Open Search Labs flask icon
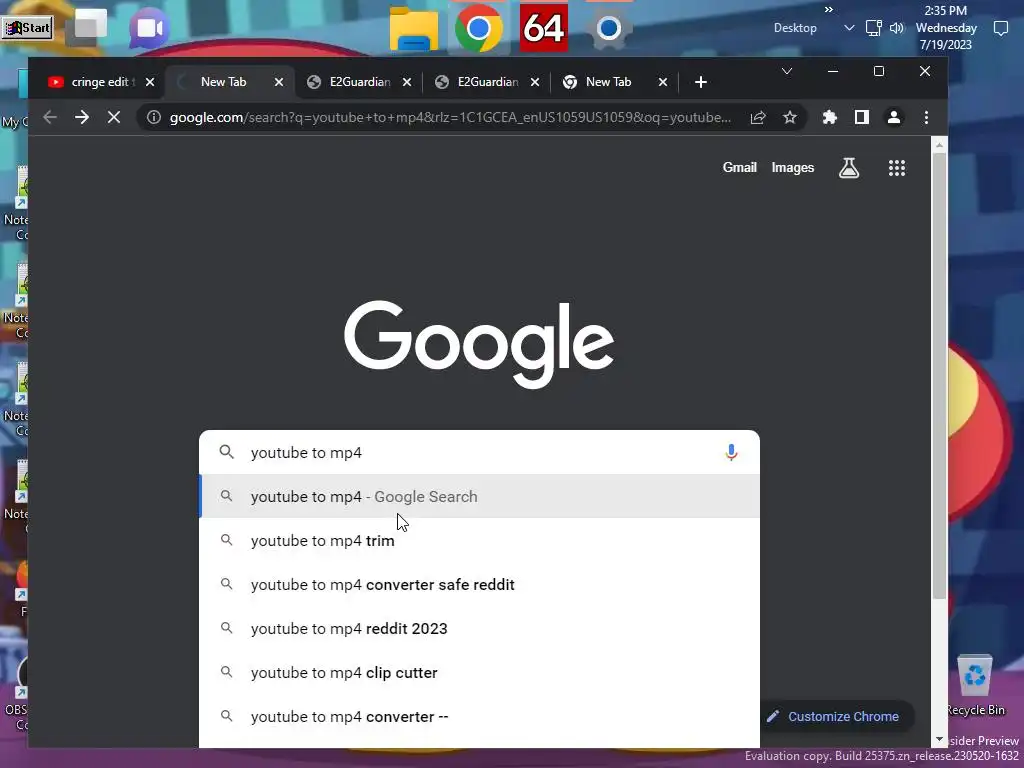This screenshot has height=768, width=1024. click(x=848, y=168)
